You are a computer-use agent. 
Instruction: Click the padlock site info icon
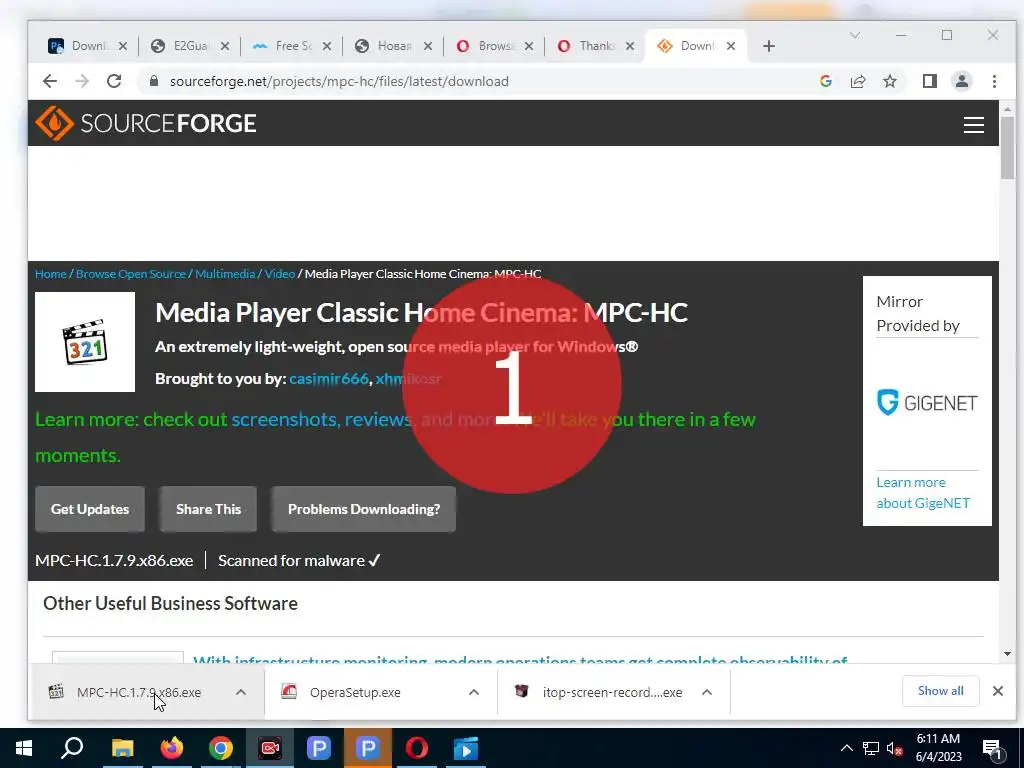click(154, 81)
